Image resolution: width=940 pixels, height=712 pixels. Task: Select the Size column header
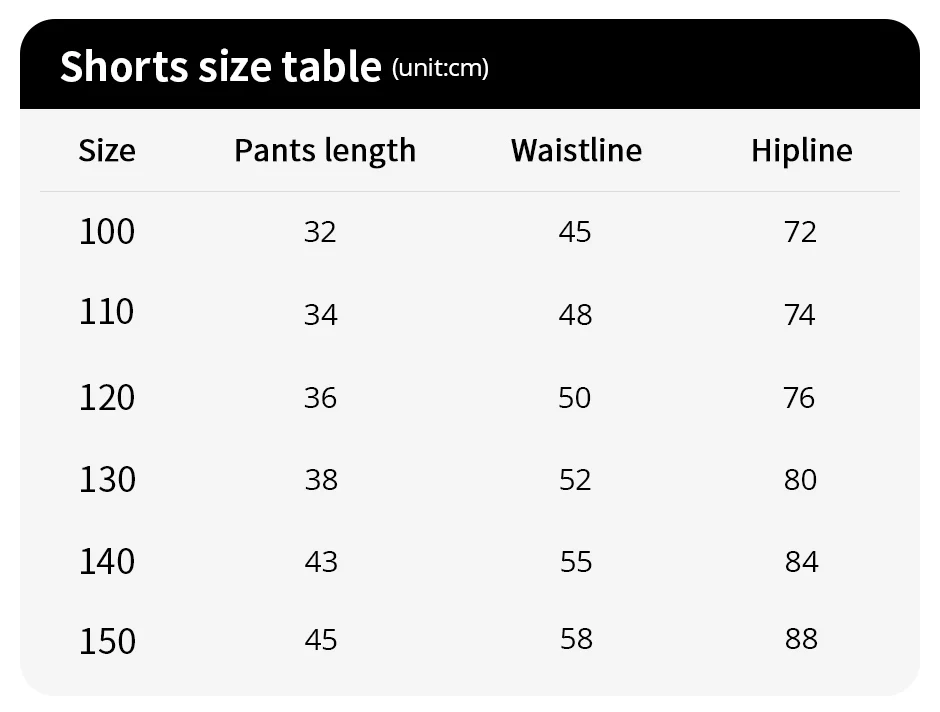tap(107, 150)
